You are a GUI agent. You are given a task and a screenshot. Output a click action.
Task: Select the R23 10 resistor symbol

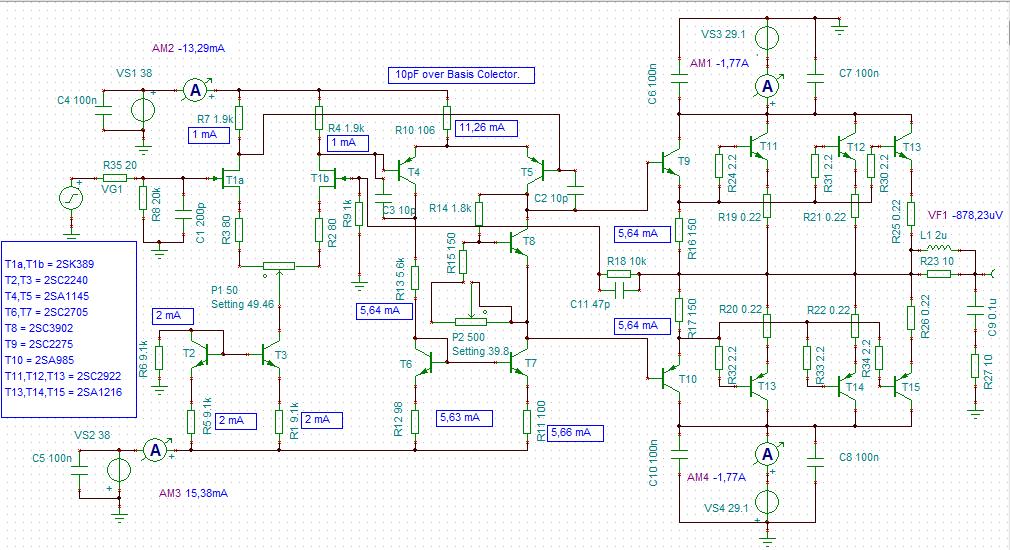(939, 274)
